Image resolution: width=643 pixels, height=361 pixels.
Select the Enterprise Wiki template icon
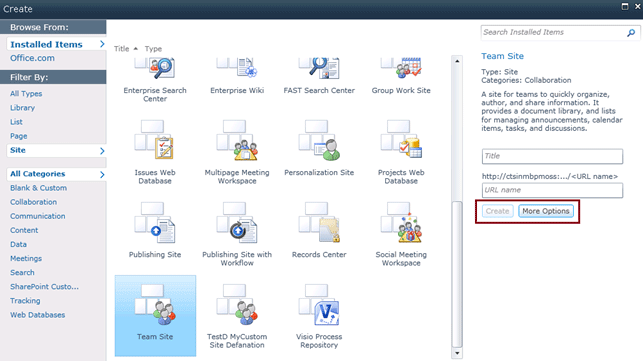pyautogui.click(x=237, y=69)
